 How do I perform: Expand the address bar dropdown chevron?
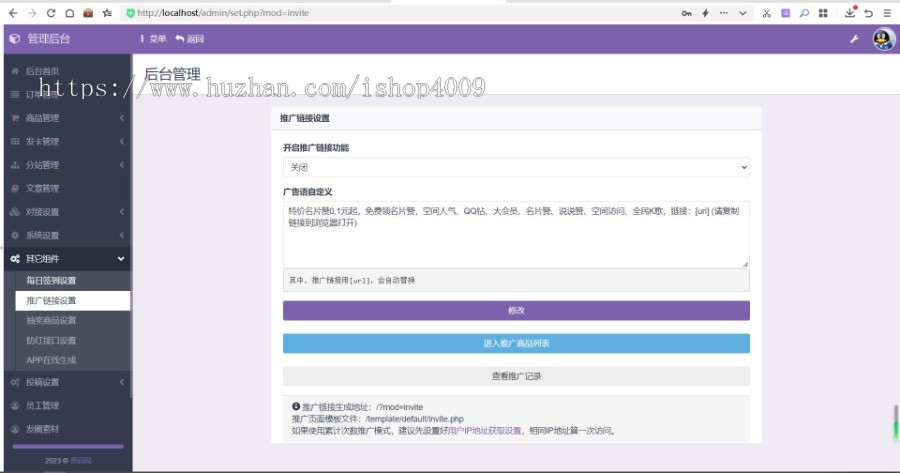click(x=743, y=13)
